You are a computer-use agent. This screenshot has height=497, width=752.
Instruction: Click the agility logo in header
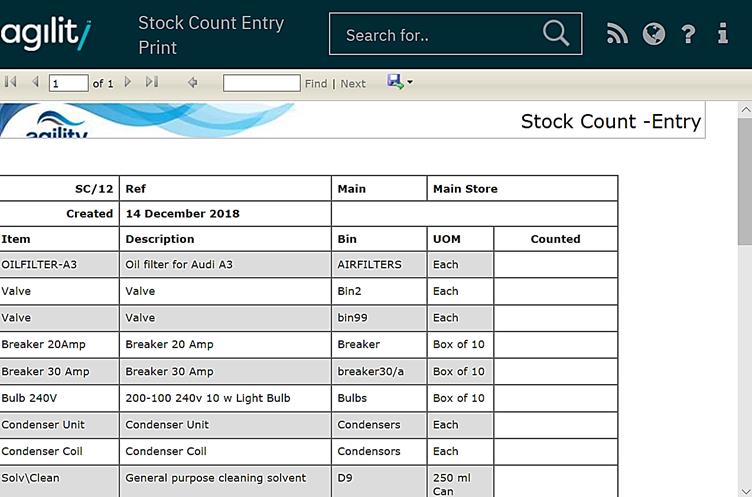coord(47,34)
